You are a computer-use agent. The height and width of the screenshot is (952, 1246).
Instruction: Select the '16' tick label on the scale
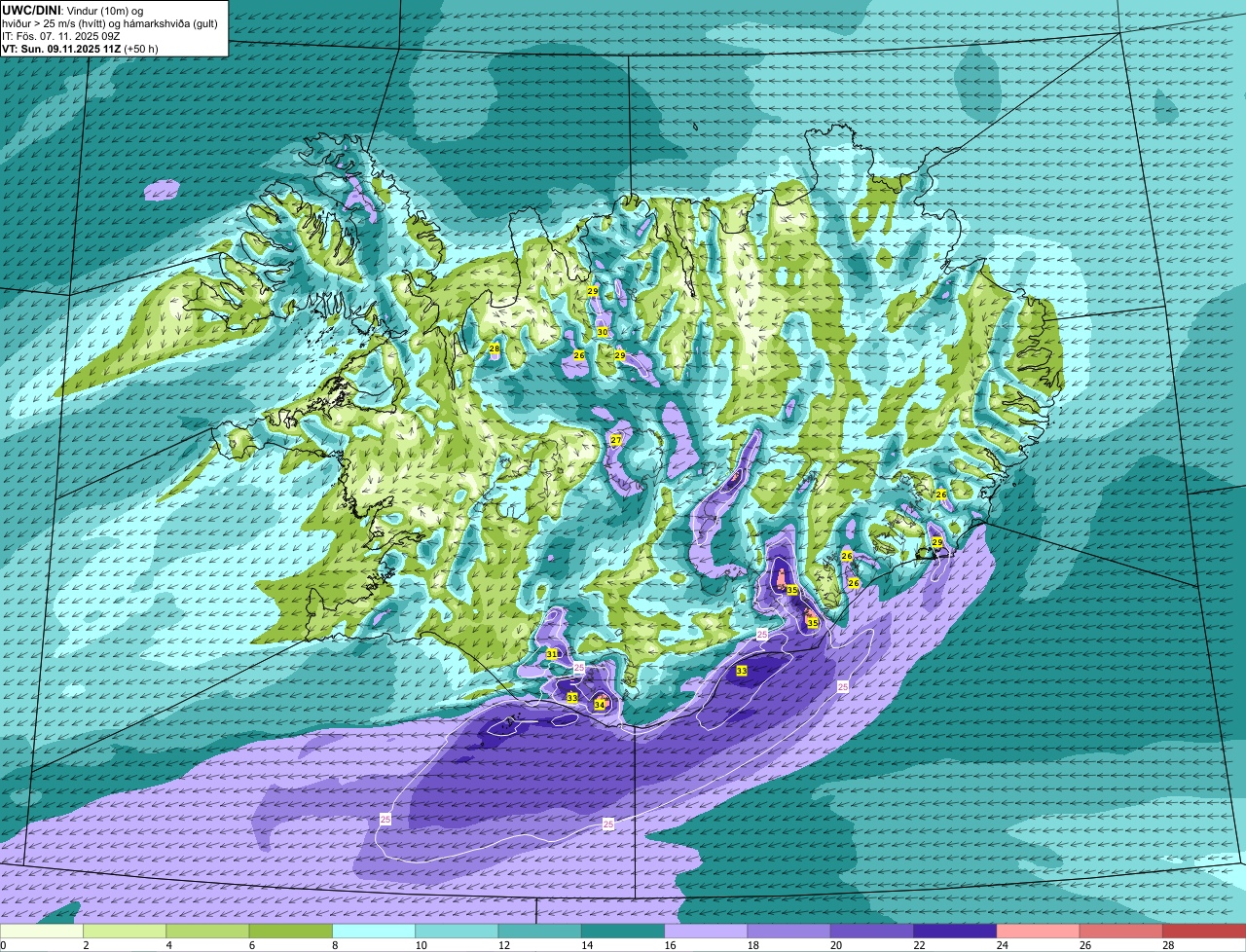click(x=668, y=945)
